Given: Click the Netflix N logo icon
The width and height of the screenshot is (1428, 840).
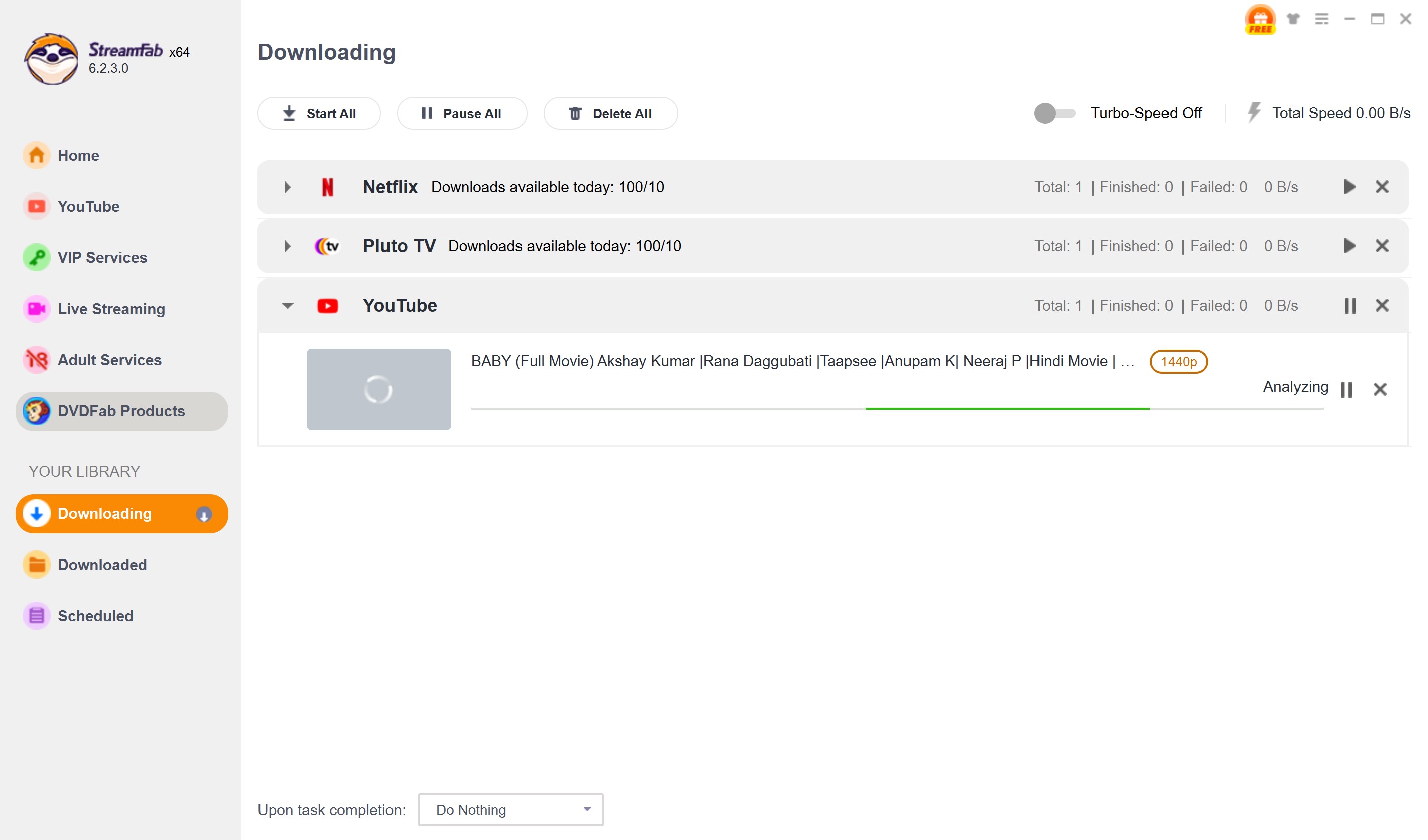Looking at the screenshot, I should pyautogui.click(x=328, y=187).
